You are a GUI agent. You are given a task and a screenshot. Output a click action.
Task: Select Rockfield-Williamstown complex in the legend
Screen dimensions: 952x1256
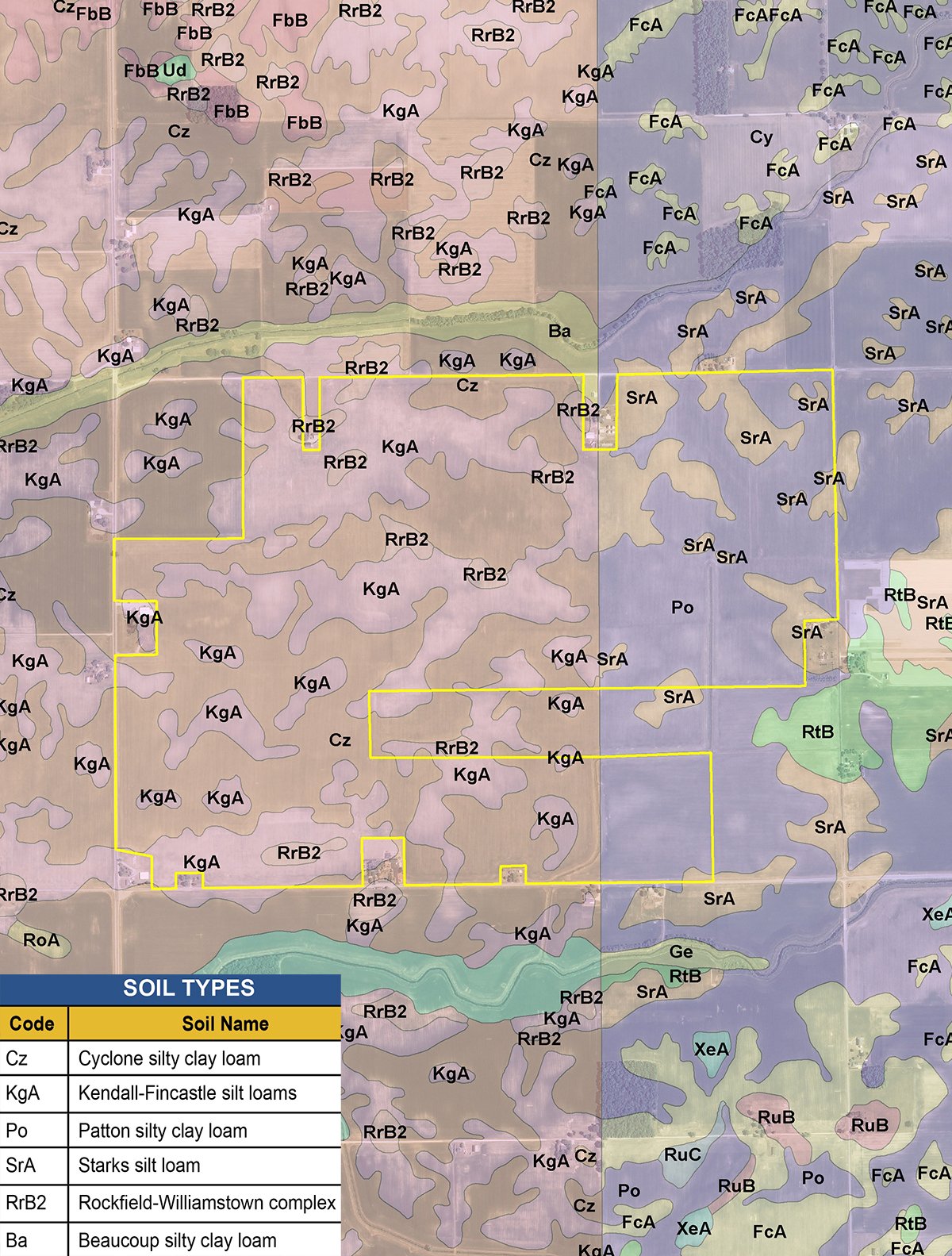point(207,1203)
